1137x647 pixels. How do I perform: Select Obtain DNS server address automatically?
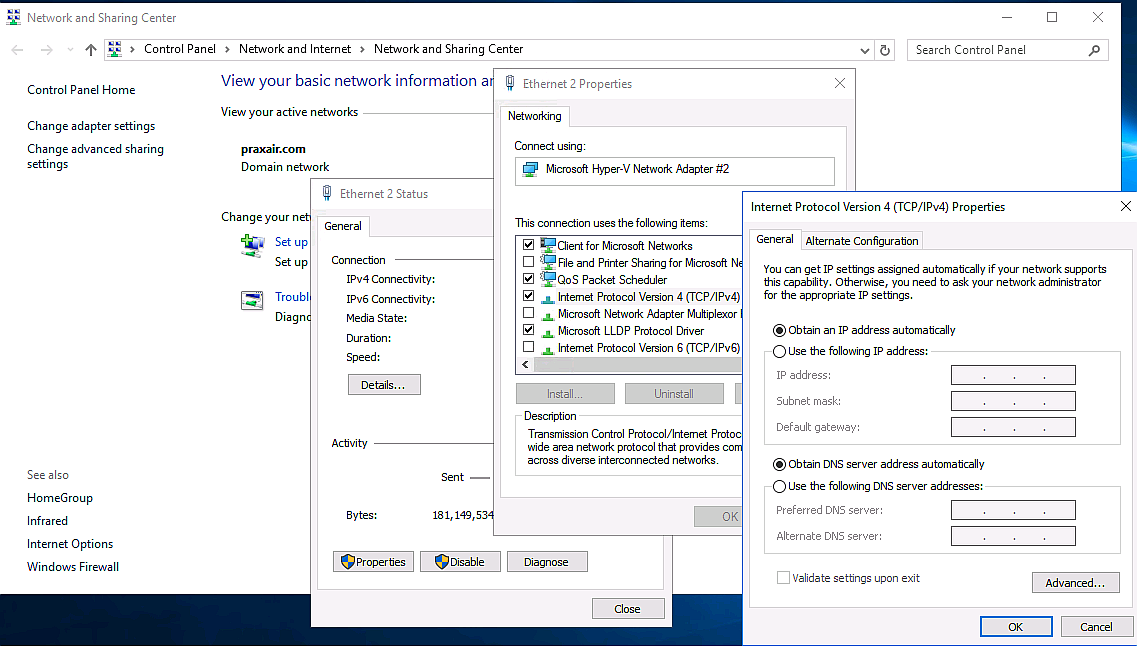(x=780, y=464)
